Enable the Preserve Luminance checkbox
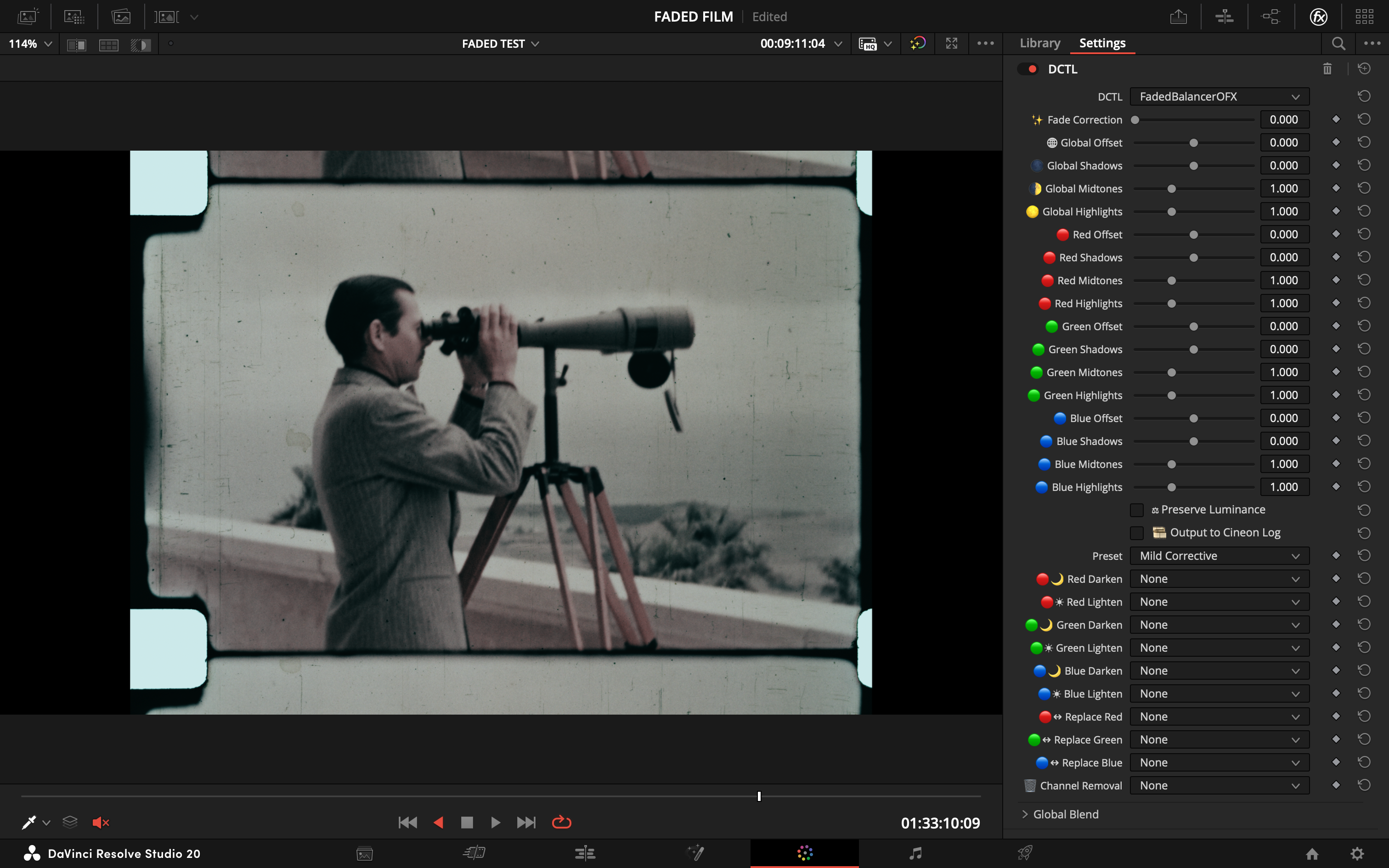 1136,510
